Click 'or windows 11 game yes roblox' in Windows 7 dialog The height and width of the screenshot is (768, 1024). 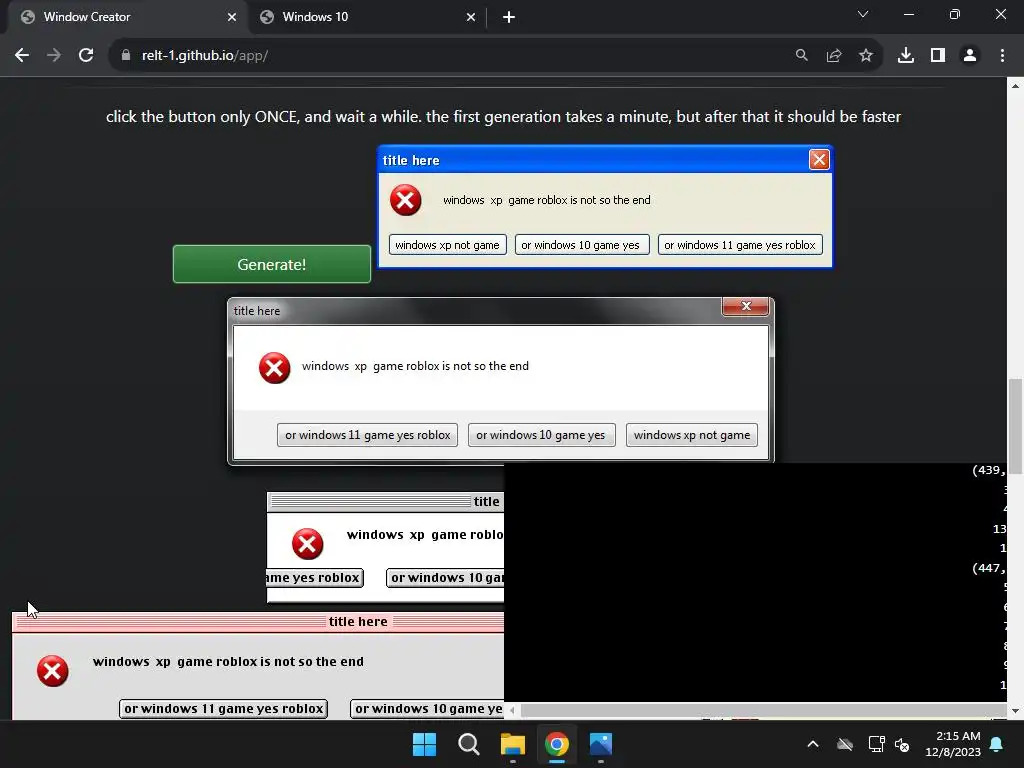click(x=368, y=435)
